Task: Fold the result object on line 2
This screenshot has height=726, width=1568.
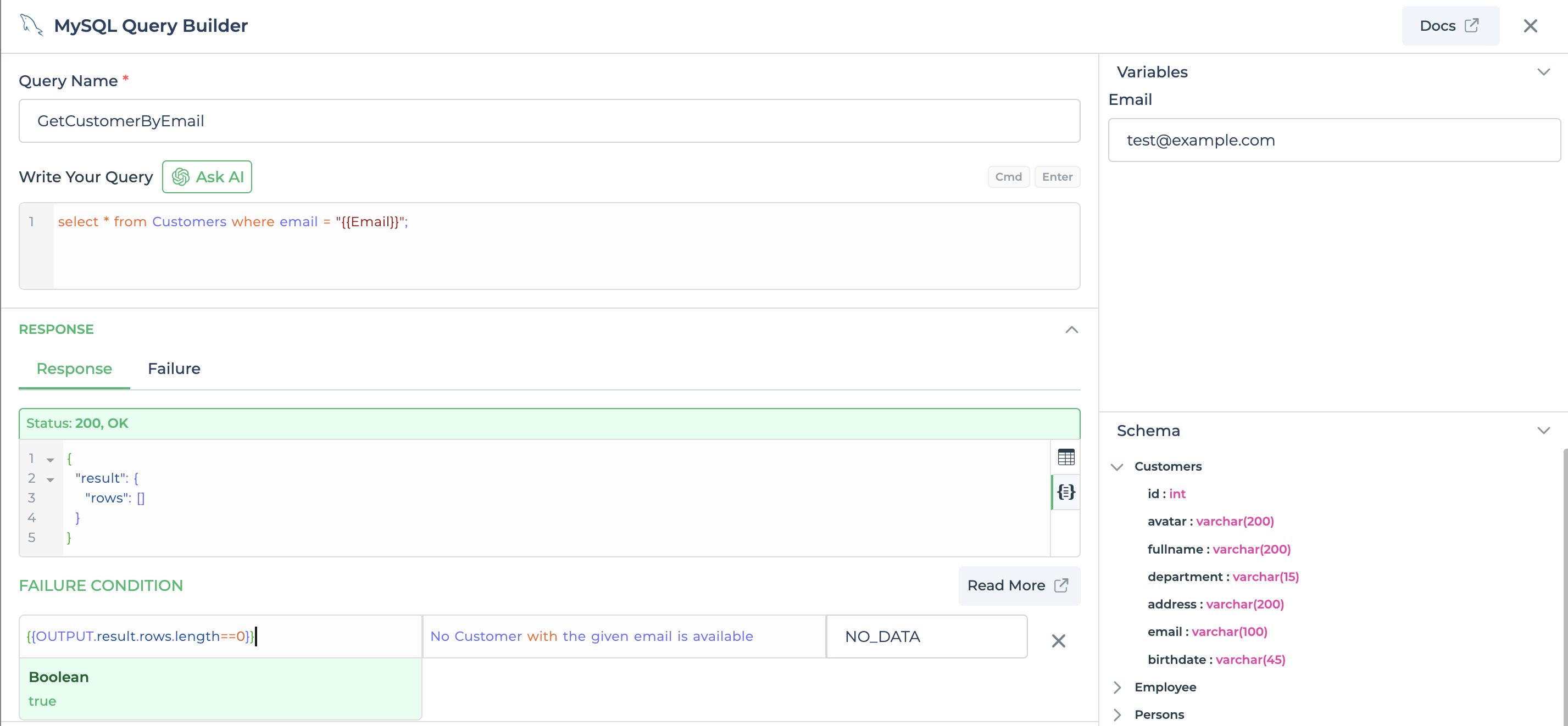Action: [x=51, y=480]
